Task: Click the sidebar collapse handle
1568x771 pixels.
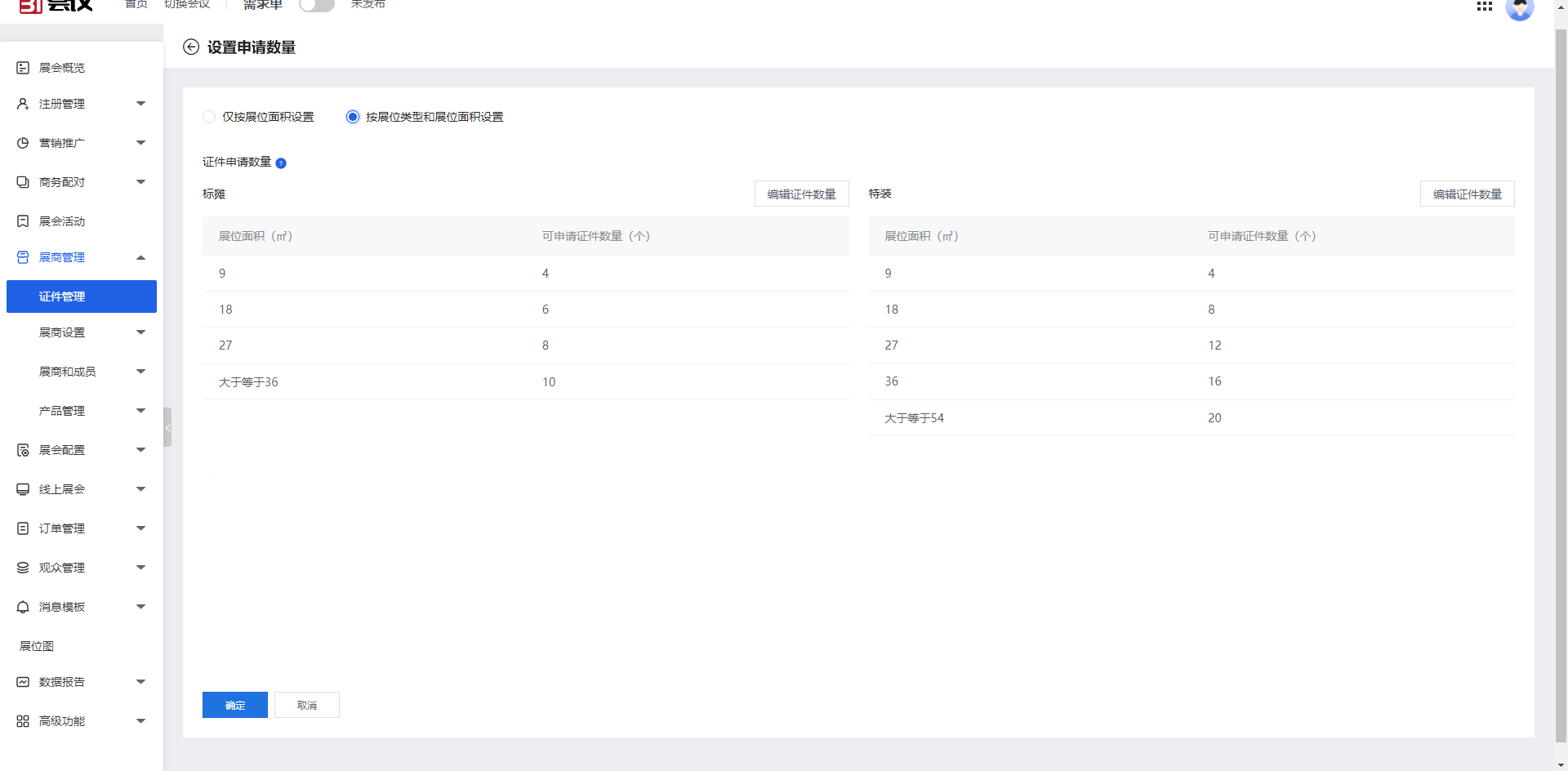Action: (167, 427)
